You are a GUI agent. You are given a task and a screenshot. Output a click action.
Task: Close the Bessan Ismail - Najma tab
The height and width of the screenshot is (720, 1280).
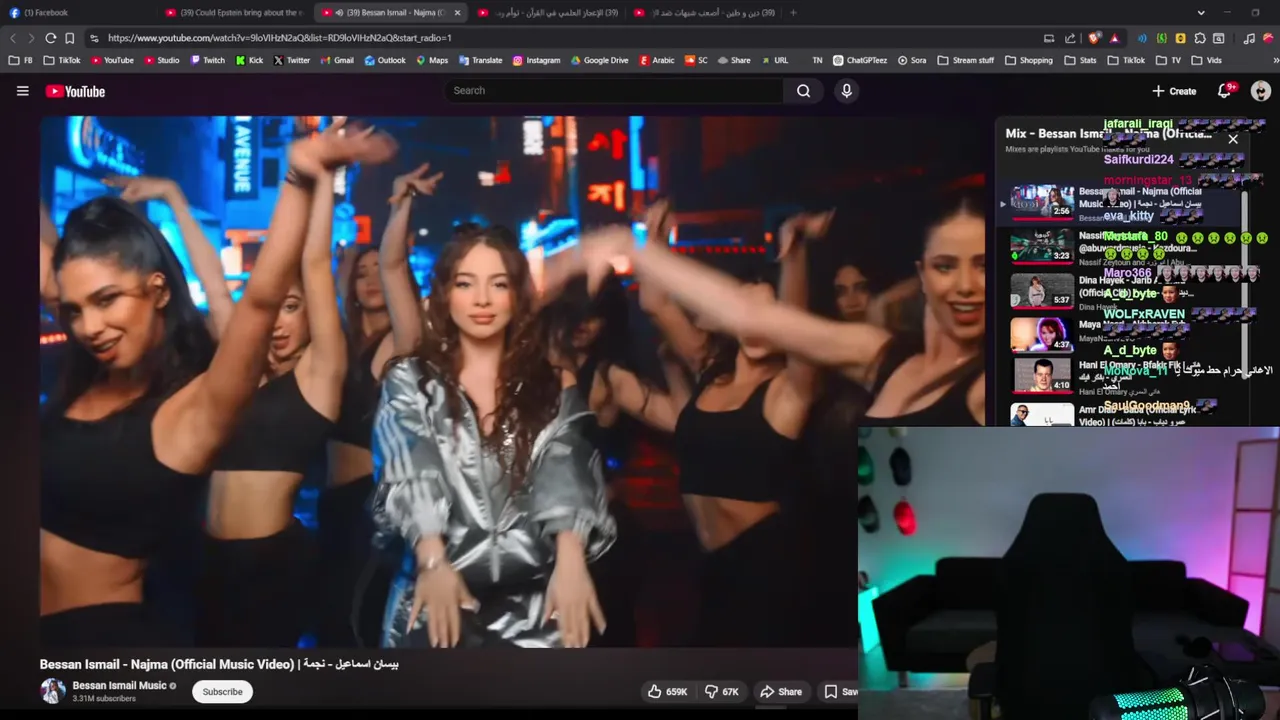point(457,13)
